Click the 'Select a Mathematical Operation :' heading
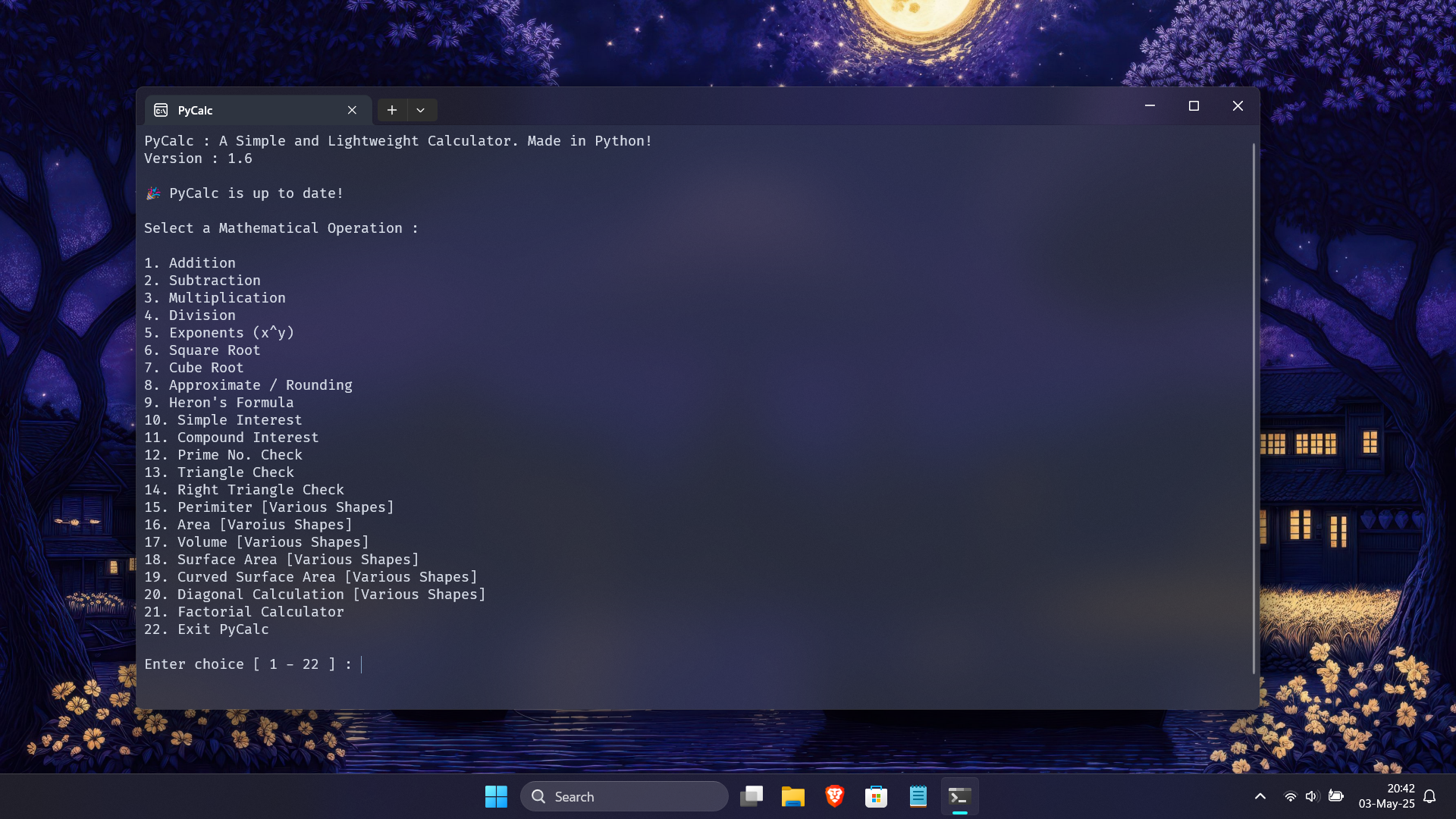 (x=281, y=228)
